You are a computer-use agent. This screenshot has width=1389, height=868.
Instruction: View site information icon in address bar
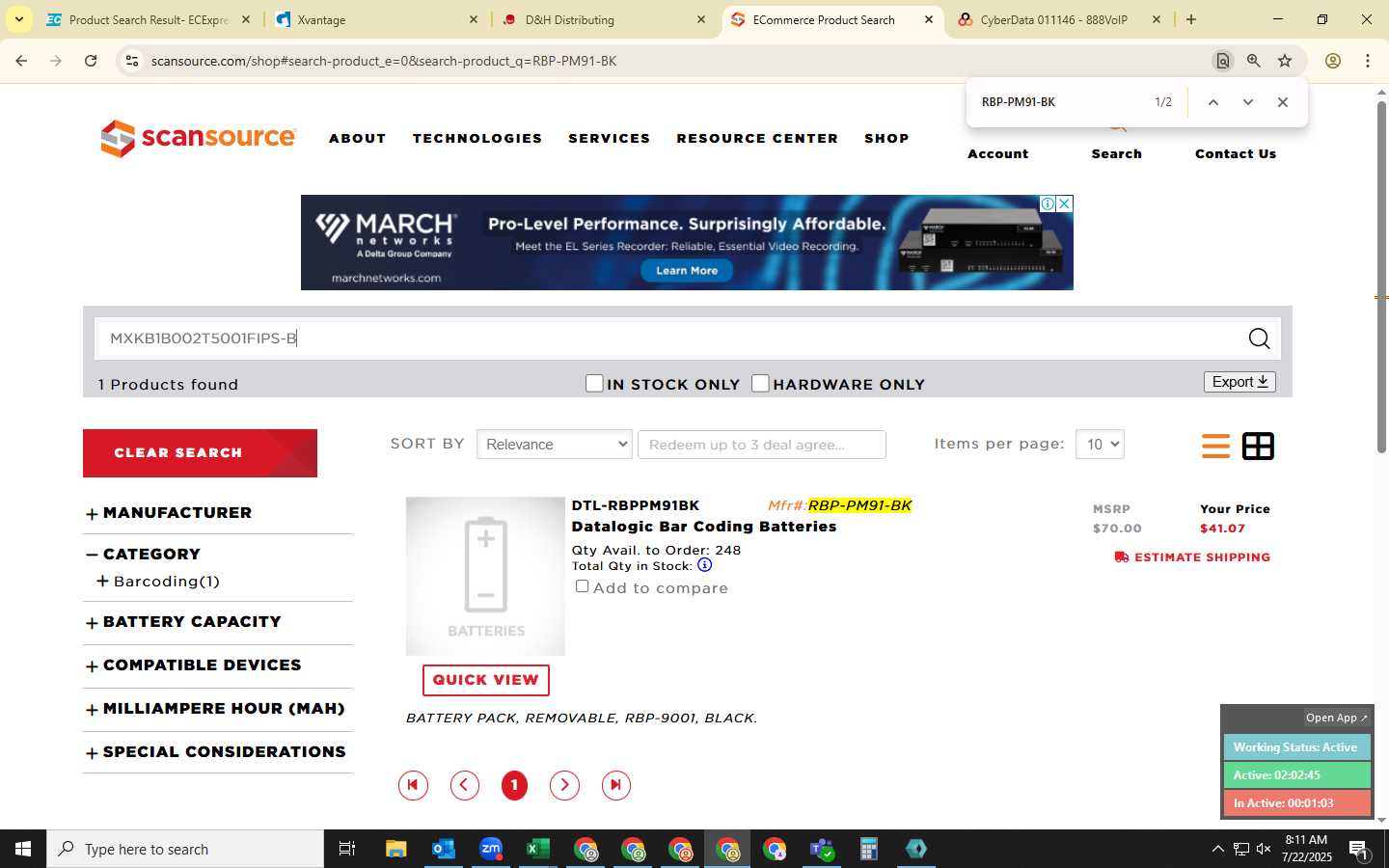(x=132, y=61)
